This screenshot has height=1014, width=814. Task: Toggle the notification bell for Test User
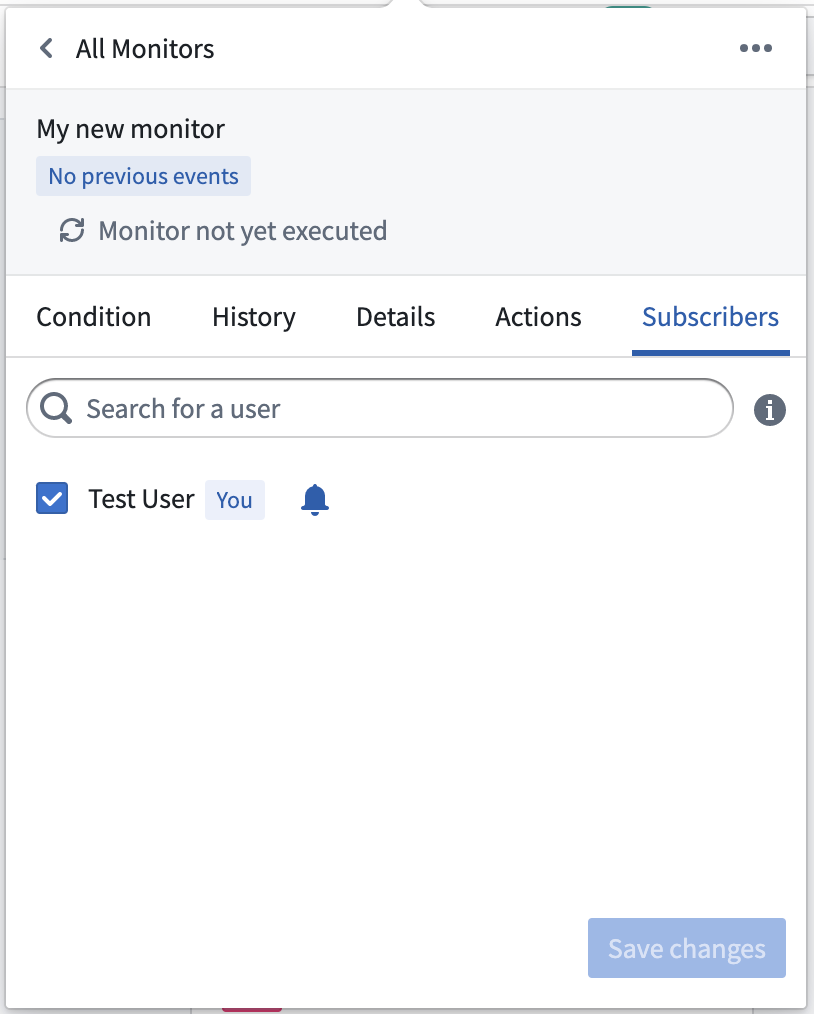point(315,499)
